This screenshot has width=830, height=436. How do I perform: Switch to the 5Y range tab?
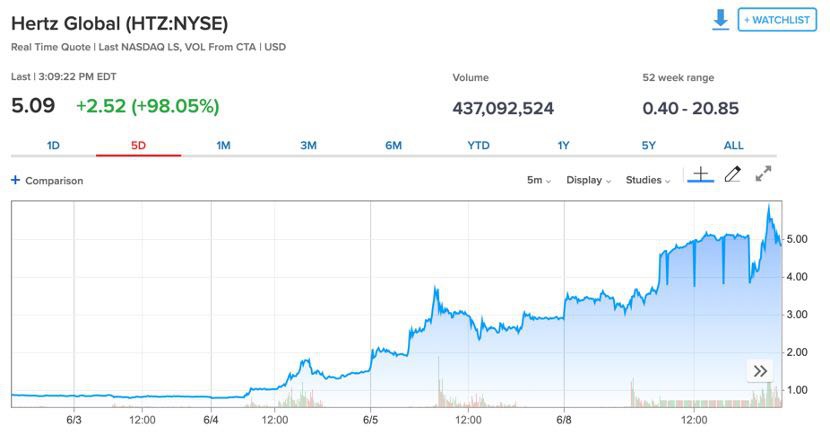pyautogui.click(x=648, y=145)
